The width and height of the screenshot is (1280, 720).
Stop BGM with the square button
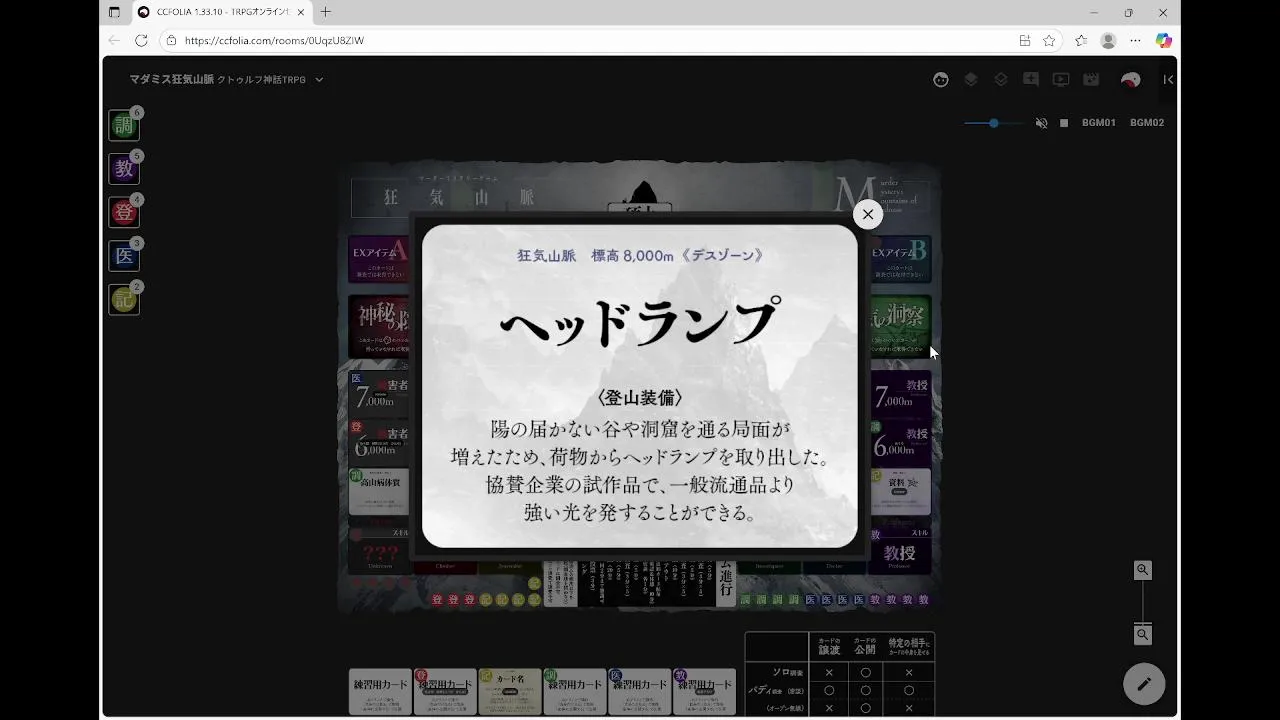click(x=1064, y=123)
